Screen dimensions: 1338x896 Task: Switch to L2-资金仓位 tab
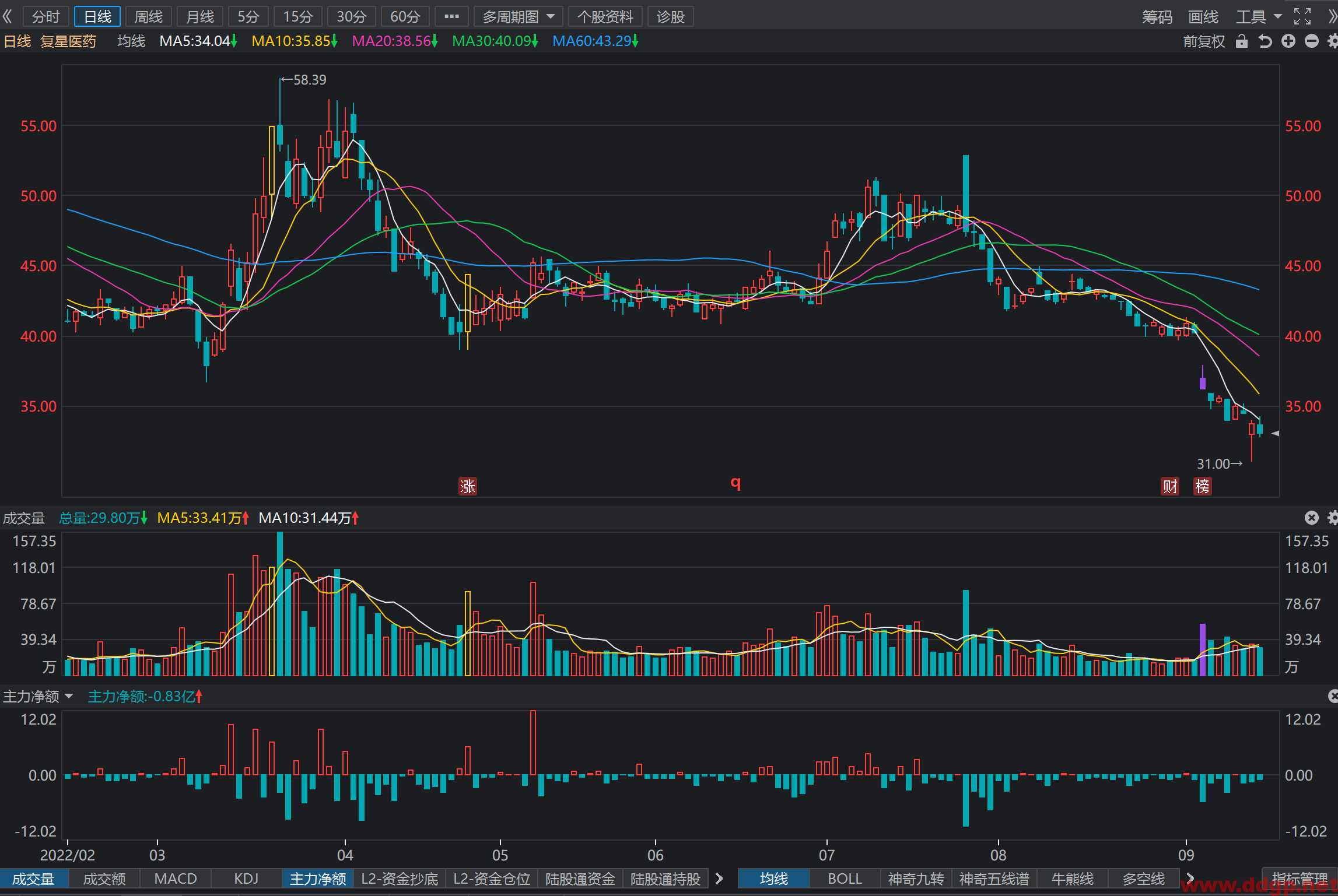click(492, 879)
